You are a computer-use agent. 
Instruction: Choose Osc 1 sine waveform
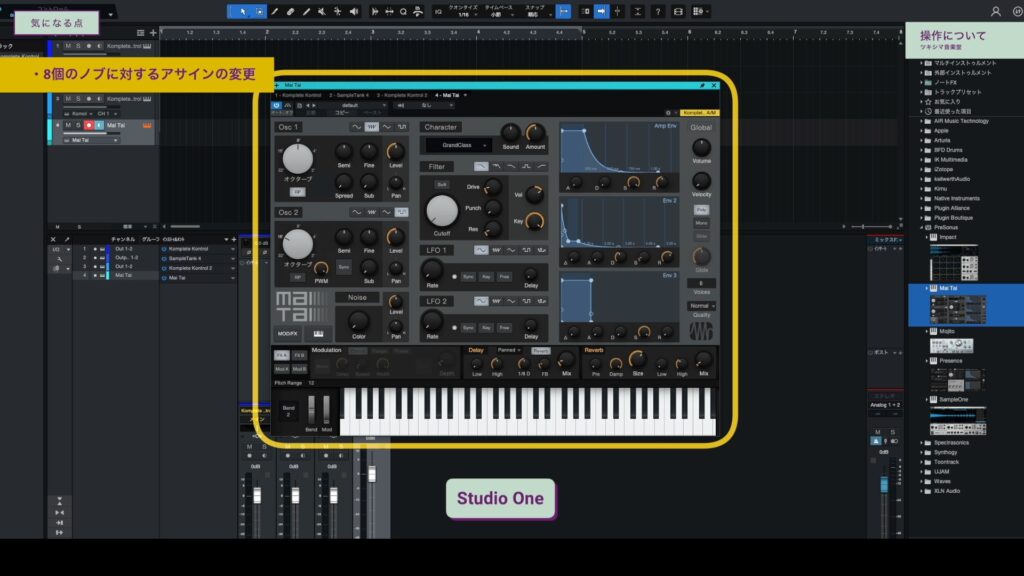click(356, 127)
